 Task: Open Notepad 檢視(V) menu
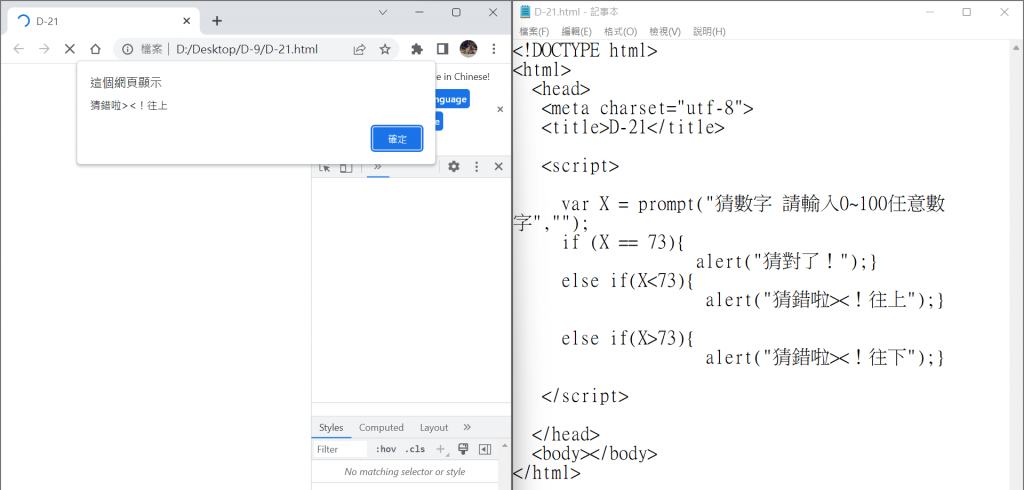point(665,31)
